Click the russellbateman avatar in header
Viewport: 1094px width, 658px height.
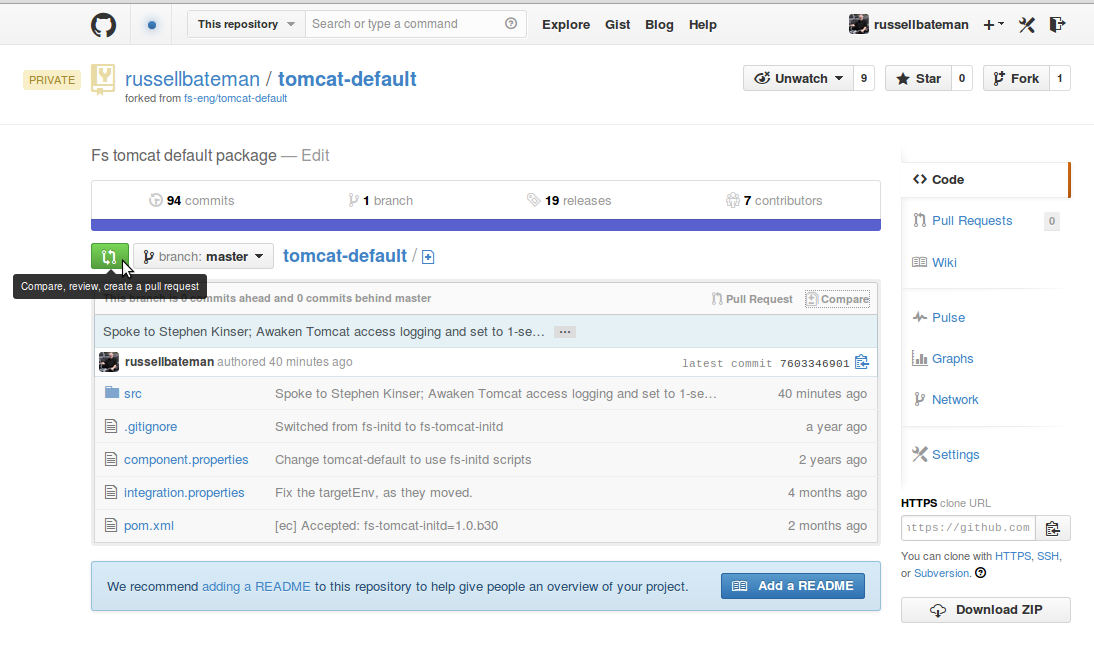[858, 24]
